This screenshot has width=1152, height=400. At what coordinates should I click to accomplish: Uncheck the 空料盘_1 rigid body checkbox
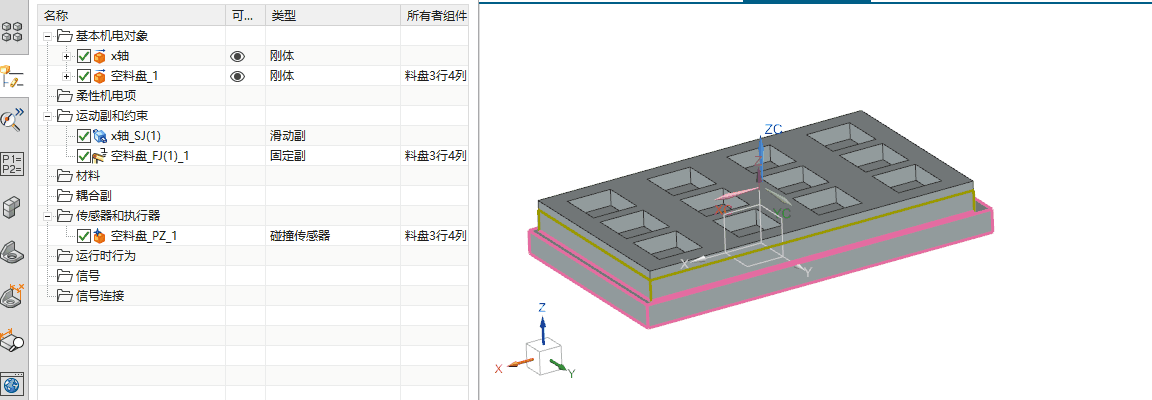[84, 76]
